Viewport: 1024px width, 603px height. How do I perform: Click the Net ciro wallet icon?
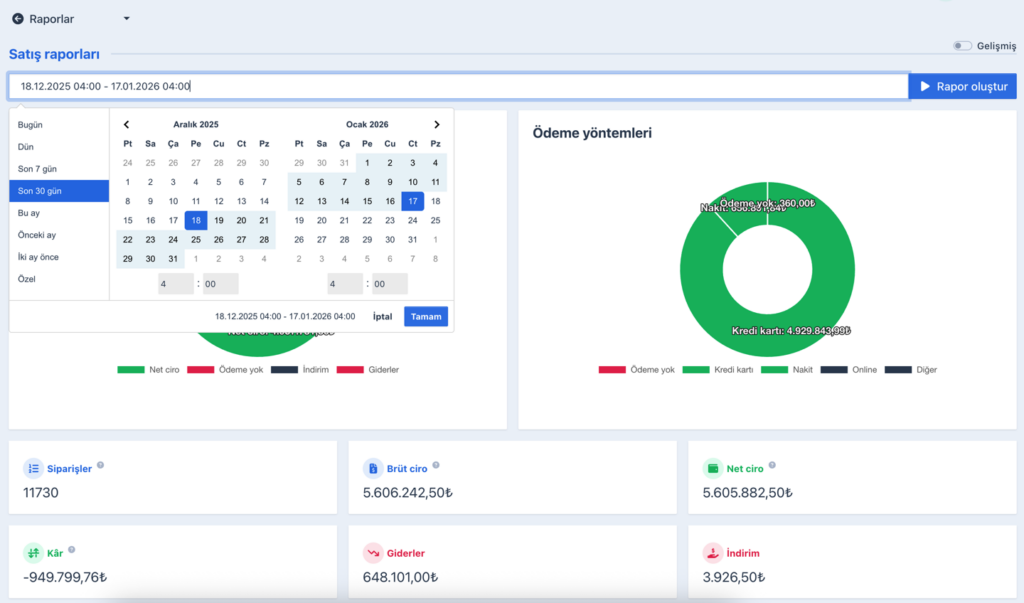[713, 467]
